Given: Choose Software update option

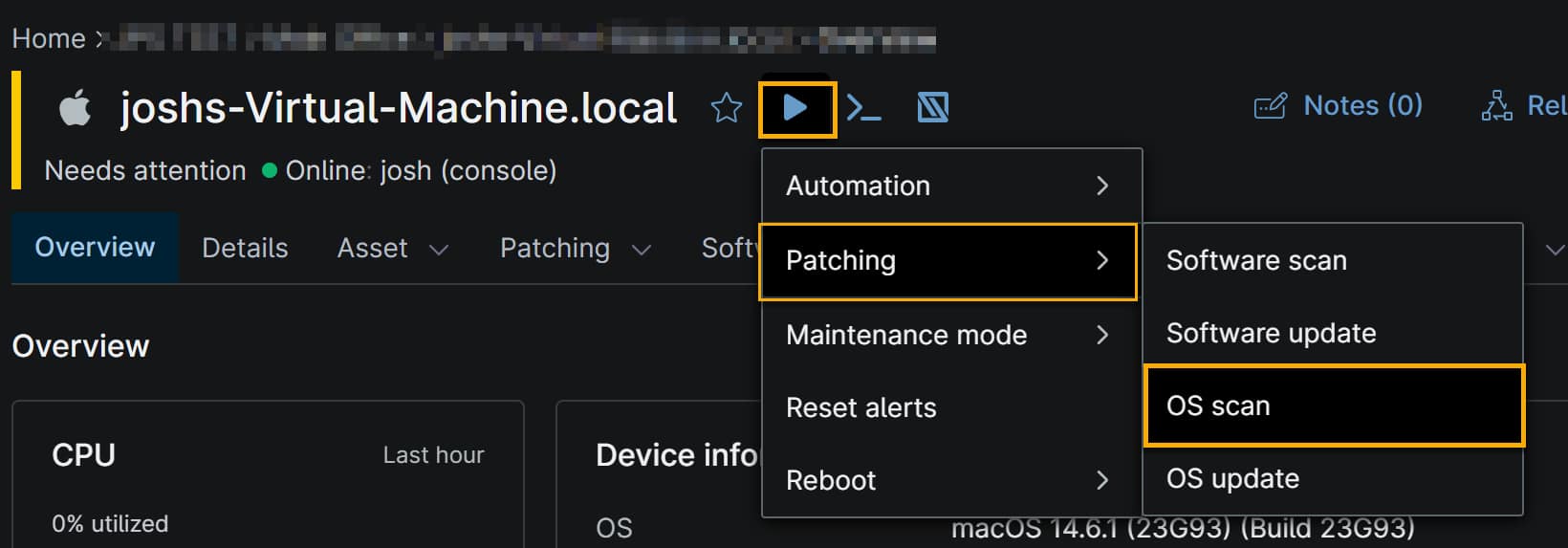Looking at the screenshot, I should [x=1271, y=333].
